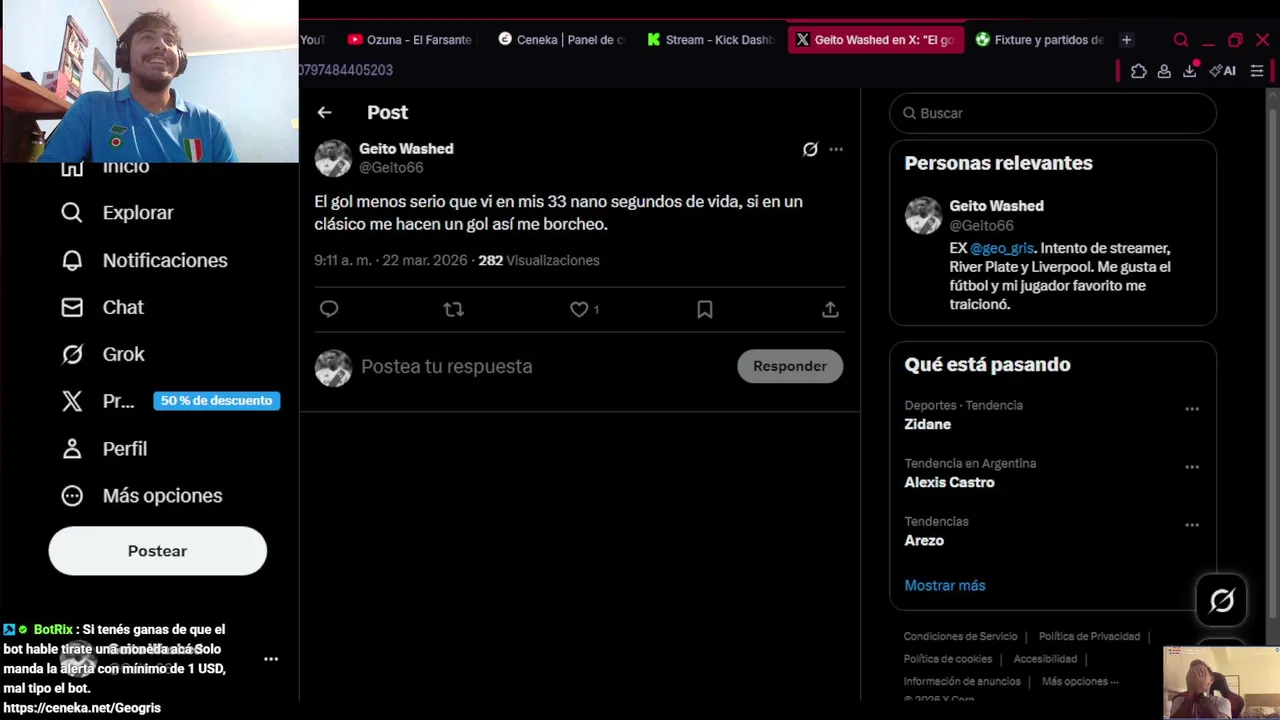
Task: Click the back arrow beside Post
Action: pyautogui.click(x=324, y=113)
